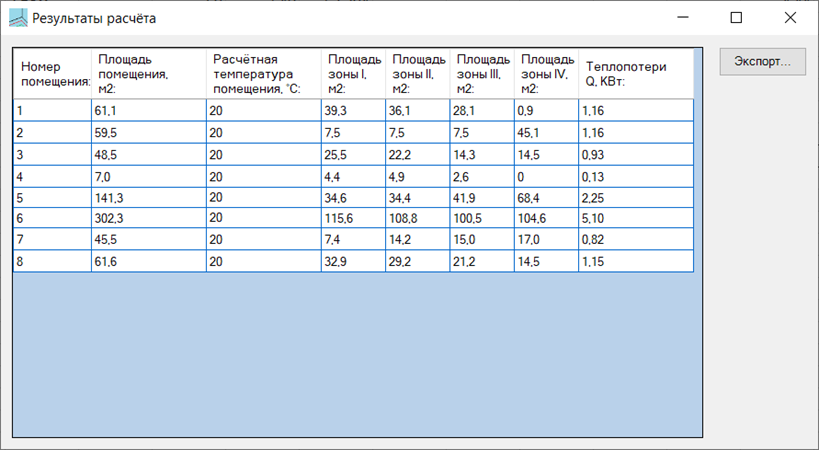The height and width of the screenshot is (450, 819).
Task: Select the room number 4 cell
Action: (52, 175)
